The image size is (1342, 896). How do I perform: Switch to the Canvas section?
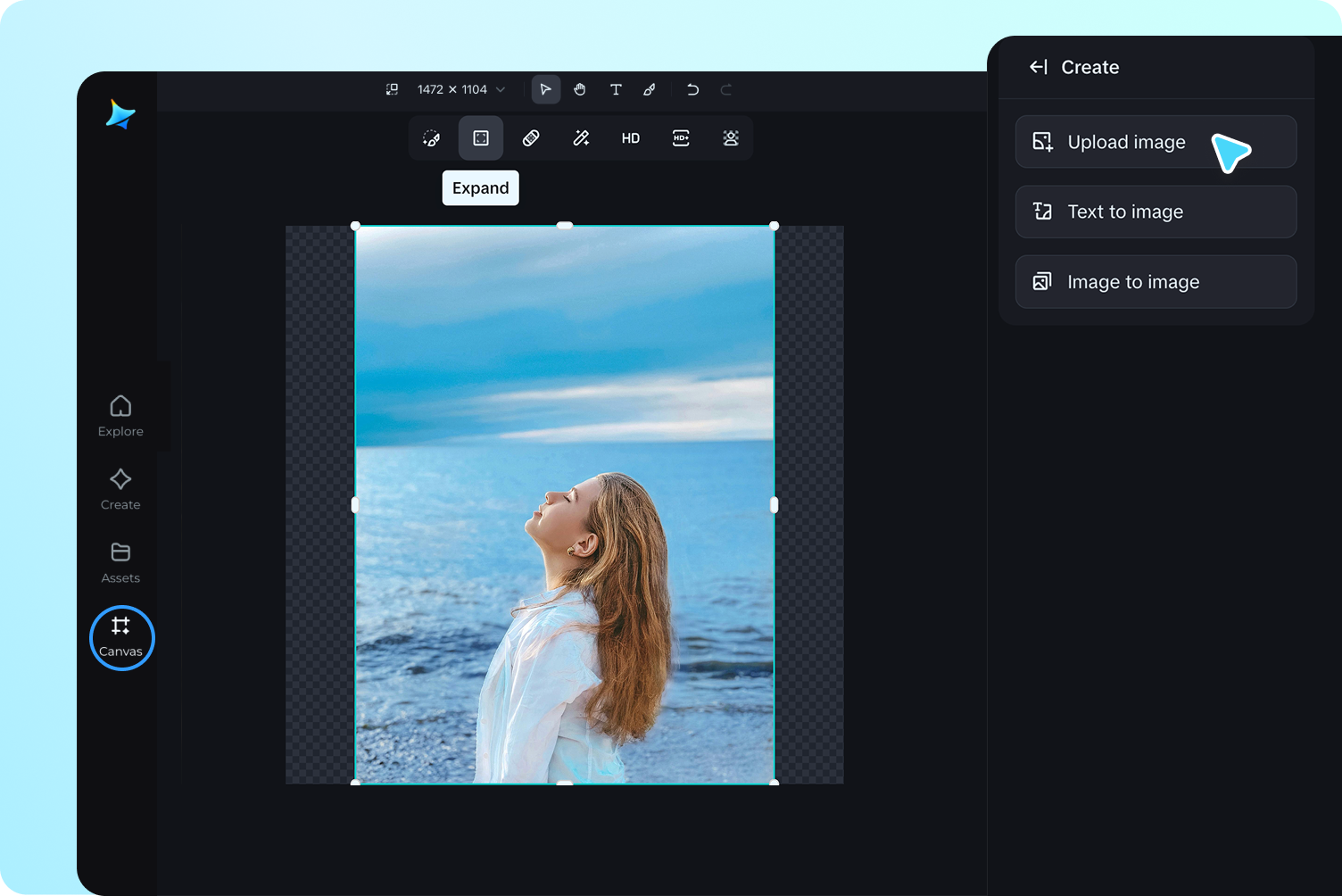point(121,637)
